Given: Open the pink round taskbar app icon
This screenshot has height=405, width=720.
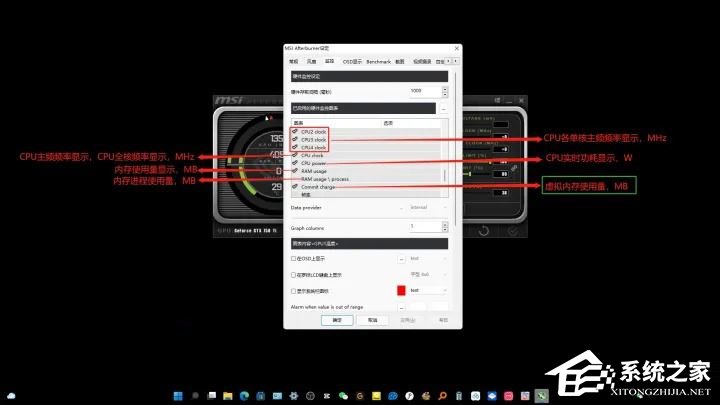Looking at the screenshot, I should (x=509, y=396).
